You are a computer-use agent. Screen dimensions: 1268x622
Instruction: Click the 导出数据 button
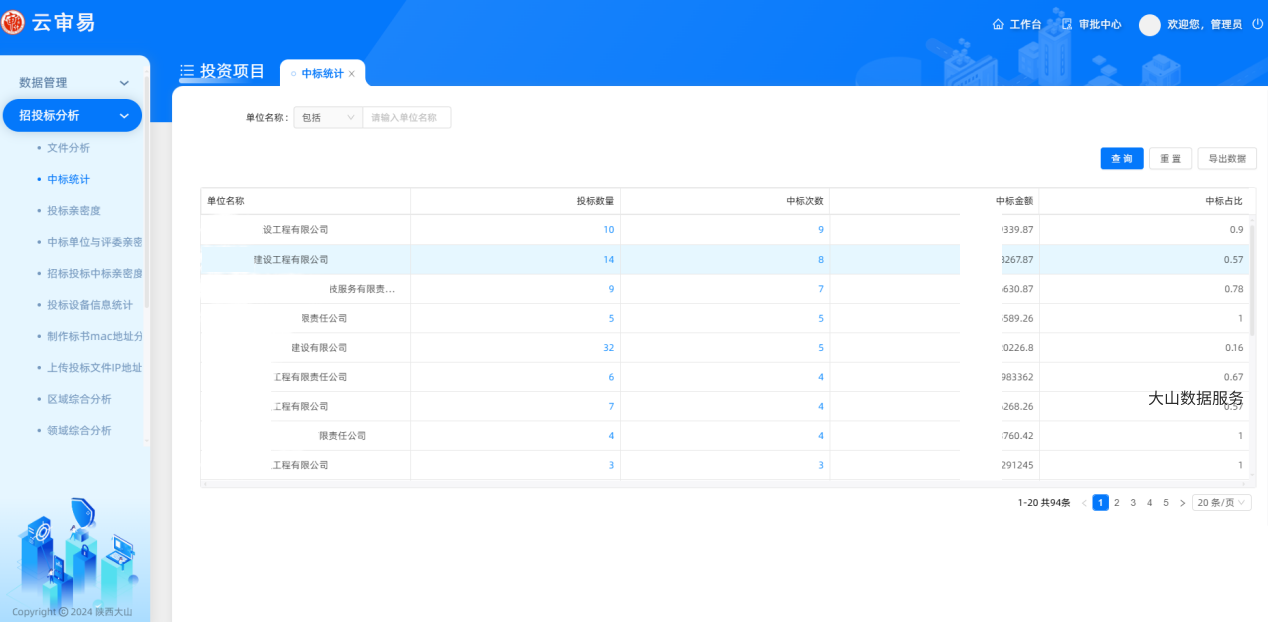pyautogui.click(x=1227, y=159)
